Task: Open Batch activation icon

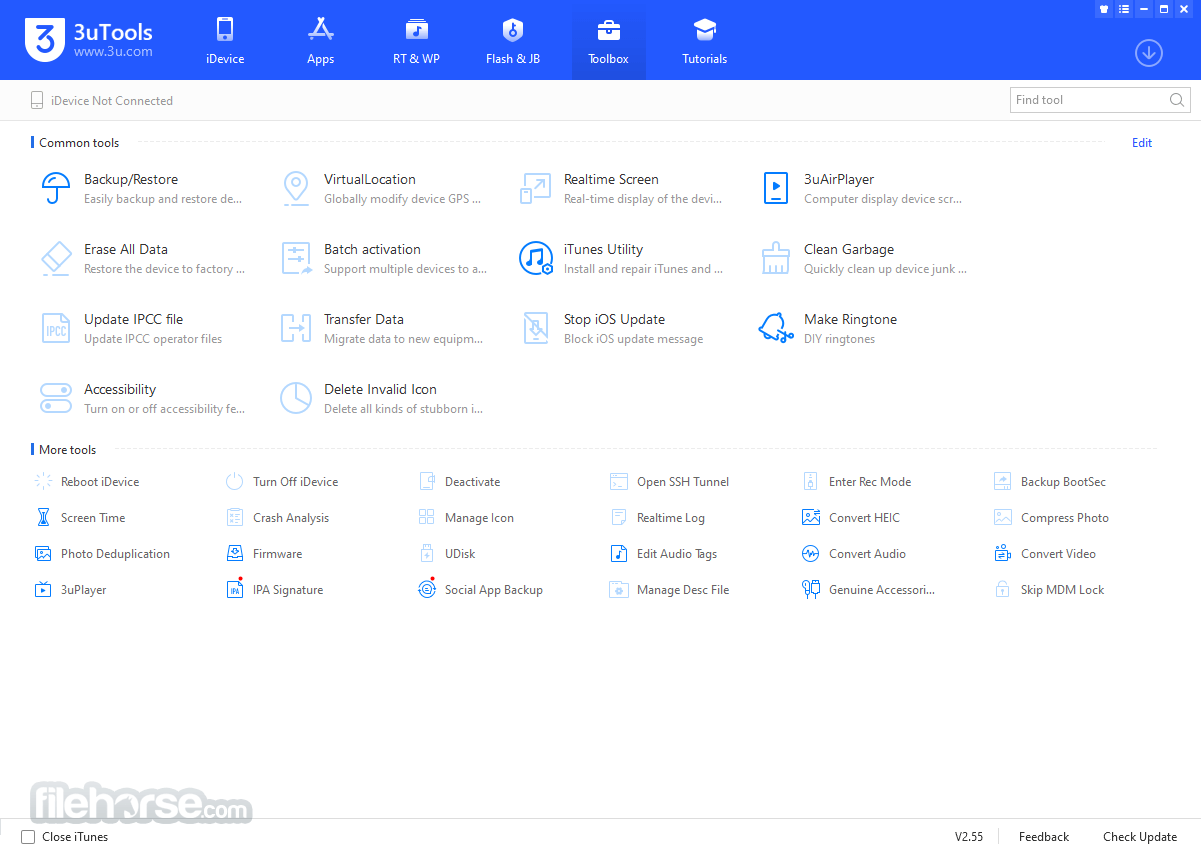Action: point(296,258)
